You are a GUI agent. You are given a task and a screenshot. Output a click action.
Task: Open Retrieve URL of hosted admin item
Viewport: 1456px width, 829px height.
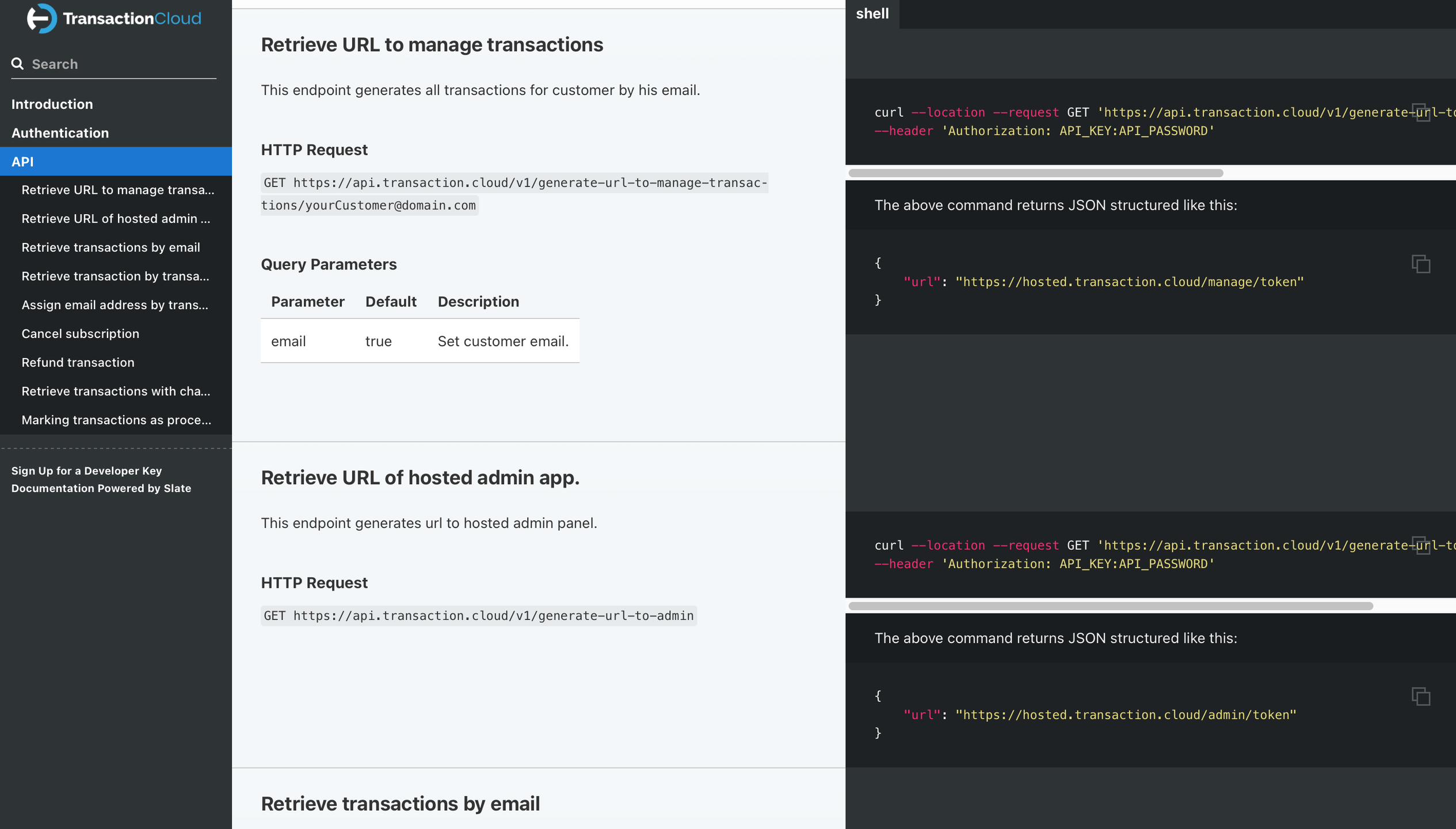(116, 219)
